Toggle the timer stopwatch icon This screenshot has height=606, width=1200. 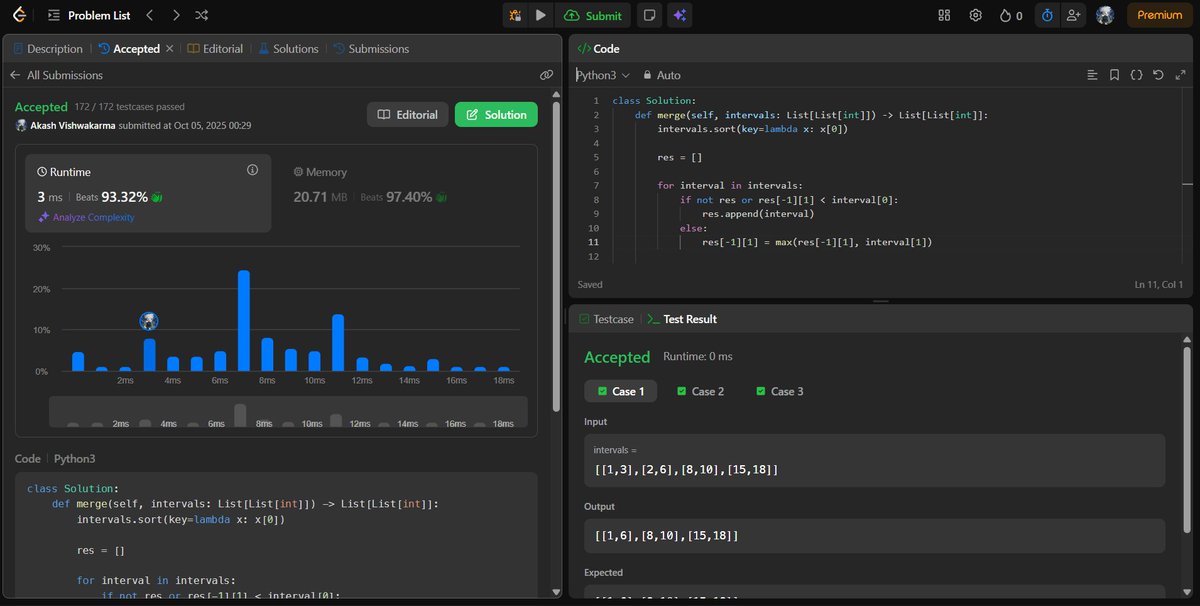coord(1047,15)
